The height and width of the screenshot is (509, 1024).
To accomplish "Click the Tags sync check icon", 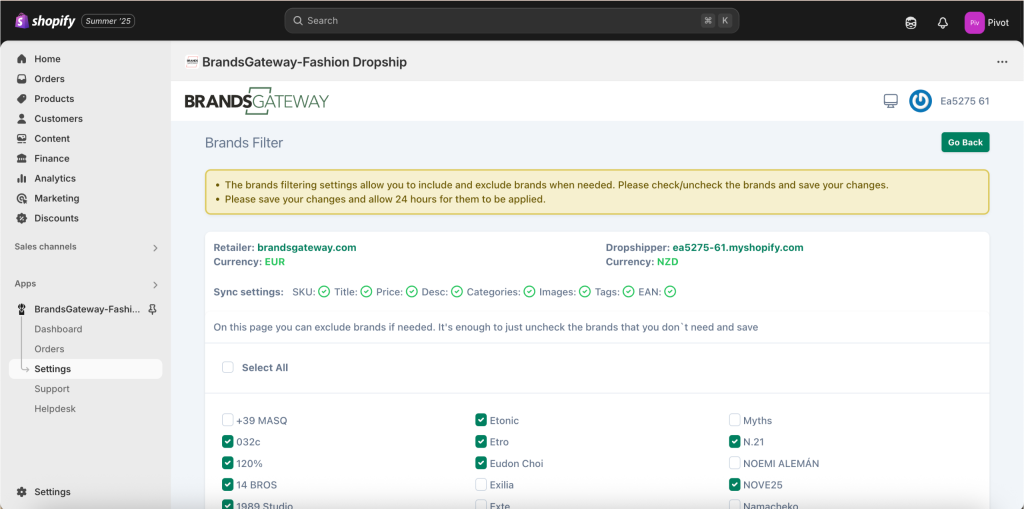I will 628,291.
